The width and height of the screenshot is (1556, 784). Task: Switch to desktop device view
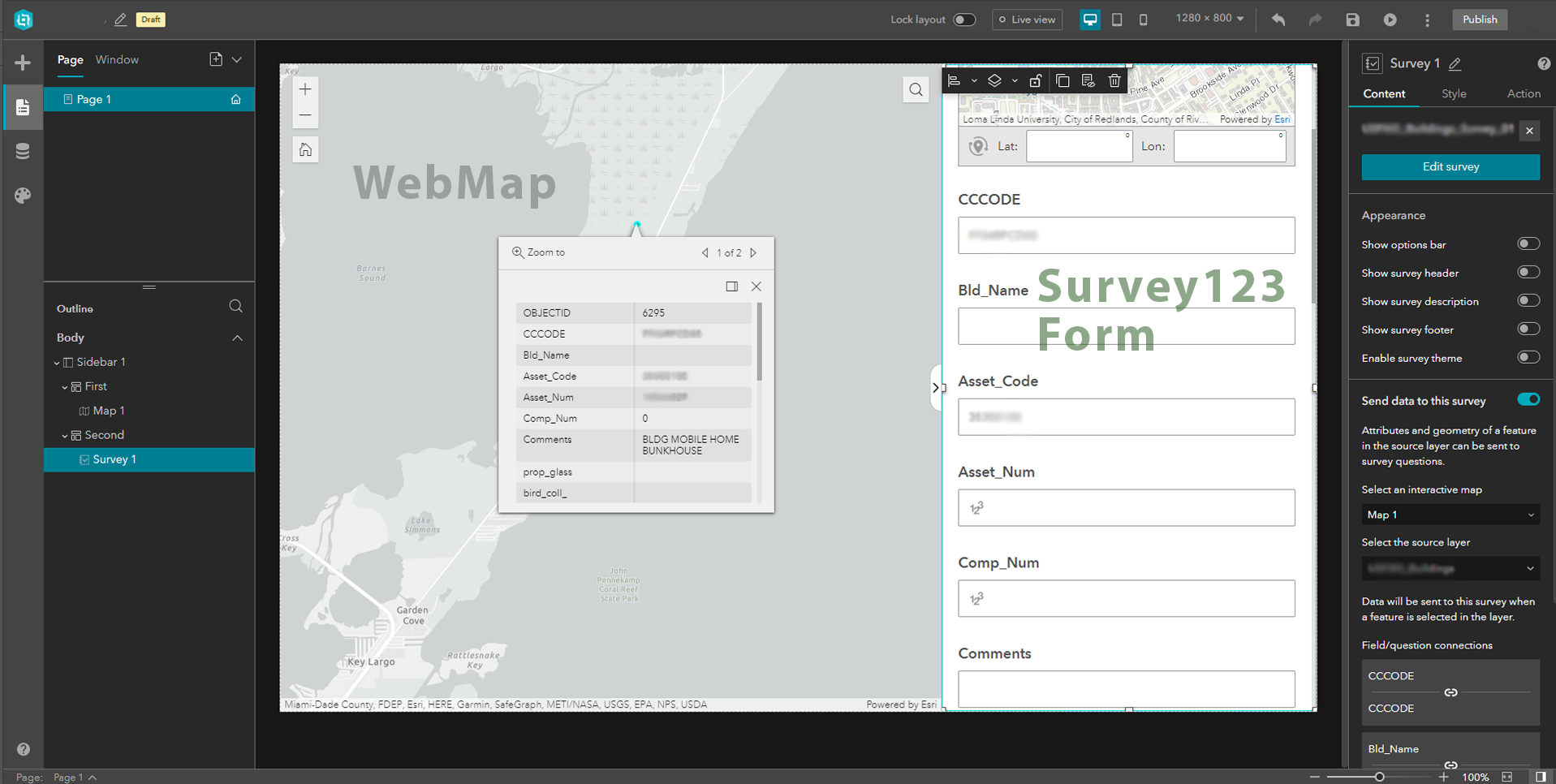click(1090, 19)
